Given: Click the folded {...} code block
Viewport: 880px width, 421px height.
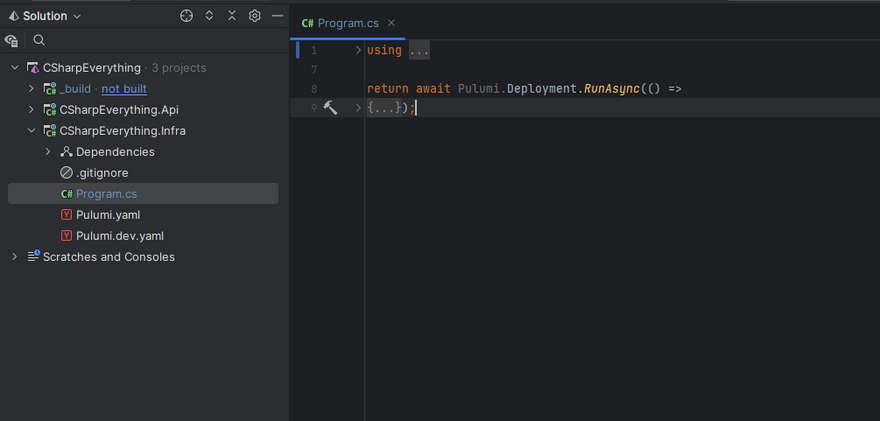Looking at the screenshot, I should tap(385, 108).
